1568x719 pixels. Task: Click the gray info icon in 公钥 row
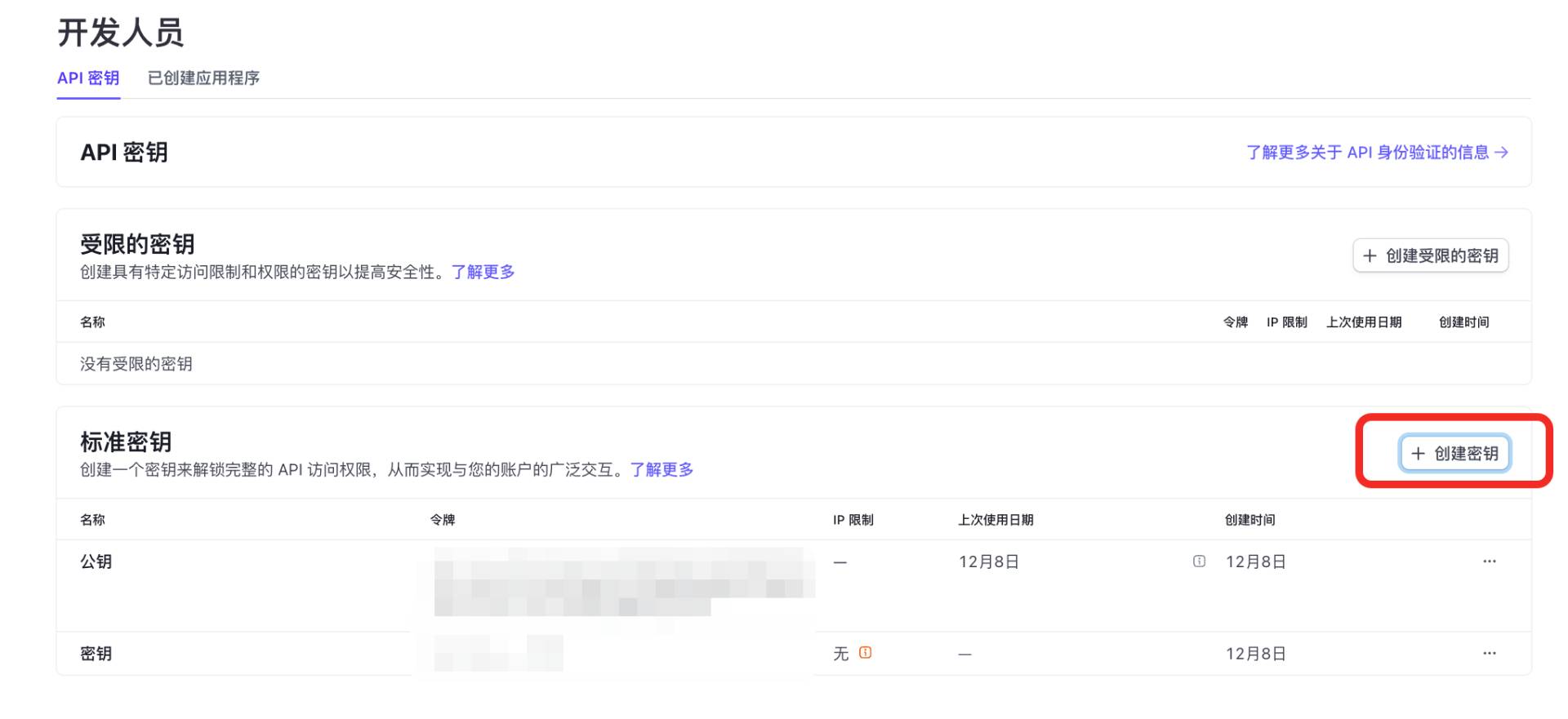click(x=1199, y=561)
